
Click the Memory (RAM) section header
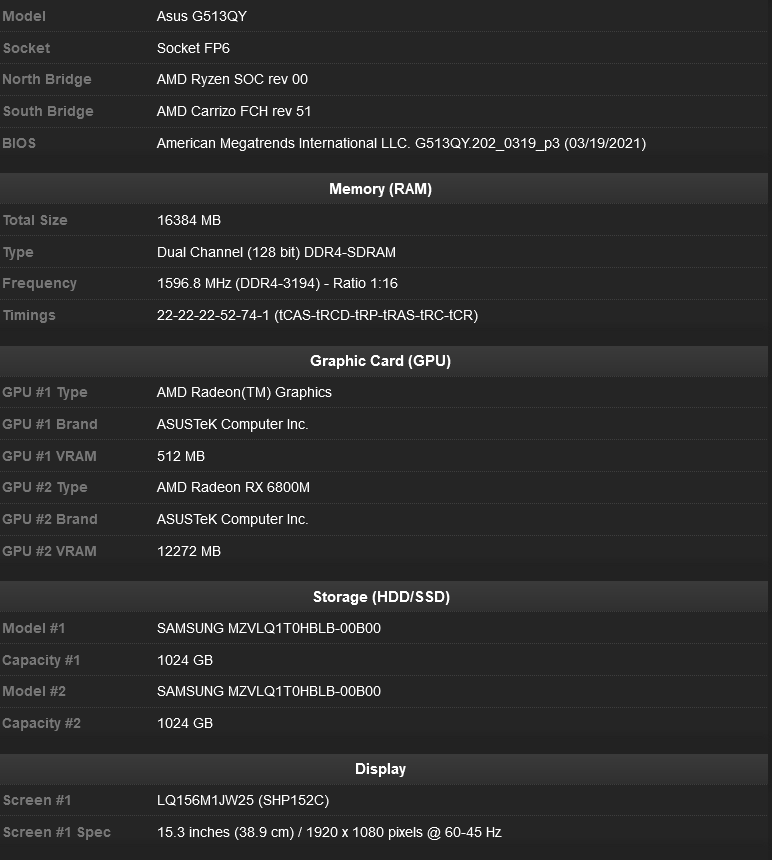tap(380, 189)
